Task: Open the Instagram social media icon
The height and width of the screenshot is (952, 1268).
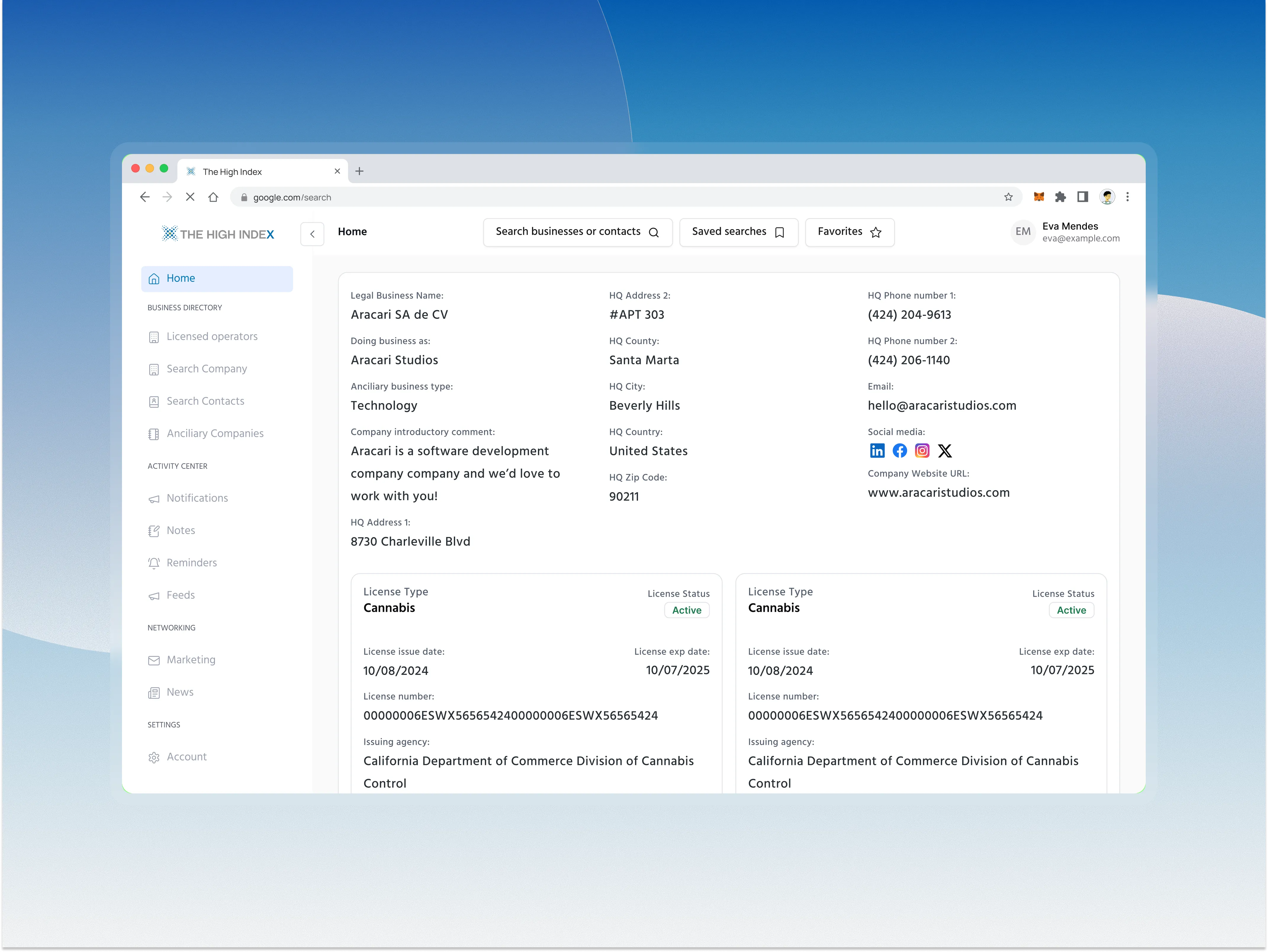Action: coord(922,451)
